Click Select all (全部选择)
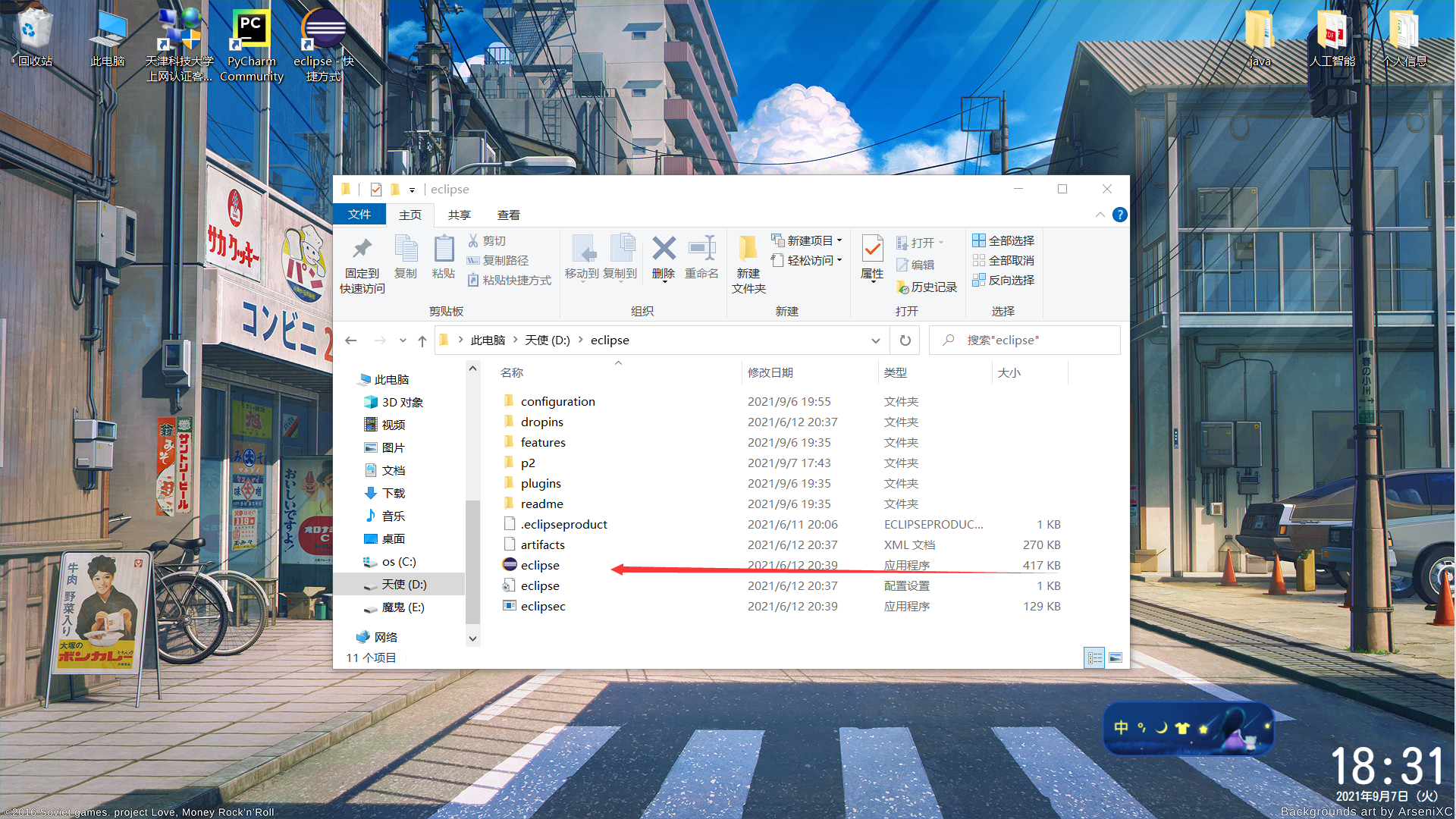Viewport: 1456px width, 819px height. (x=1003, y=240)
